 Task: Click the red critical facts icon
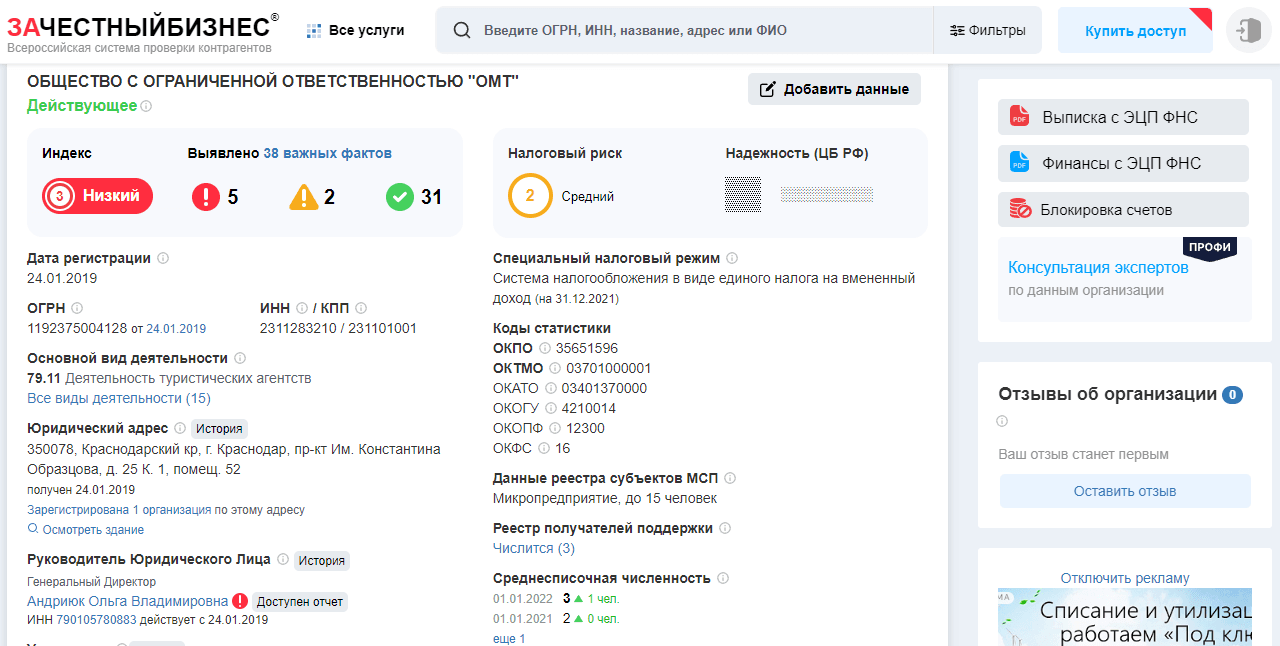pos(205,197)
